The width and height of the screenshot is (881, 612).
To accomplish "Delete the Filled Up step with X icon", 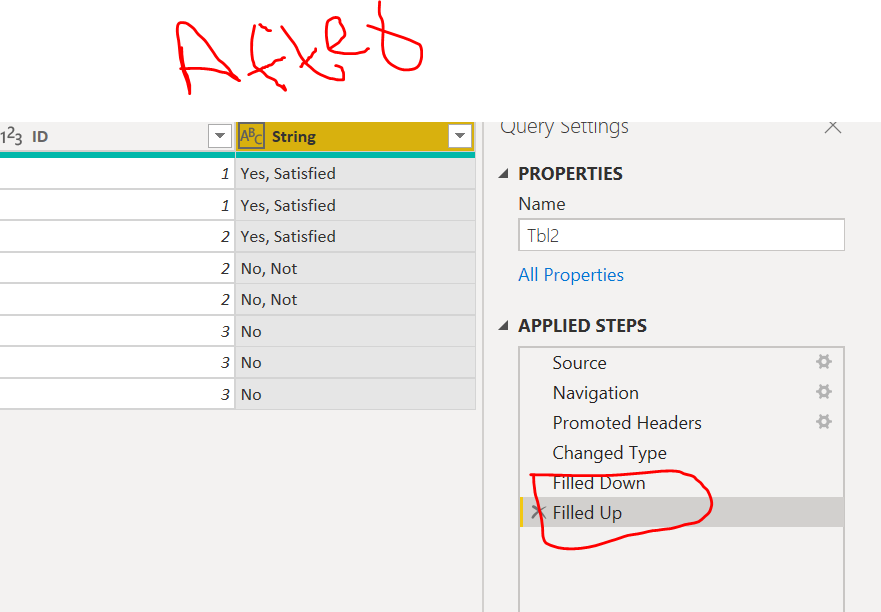I will pos(538,512).
